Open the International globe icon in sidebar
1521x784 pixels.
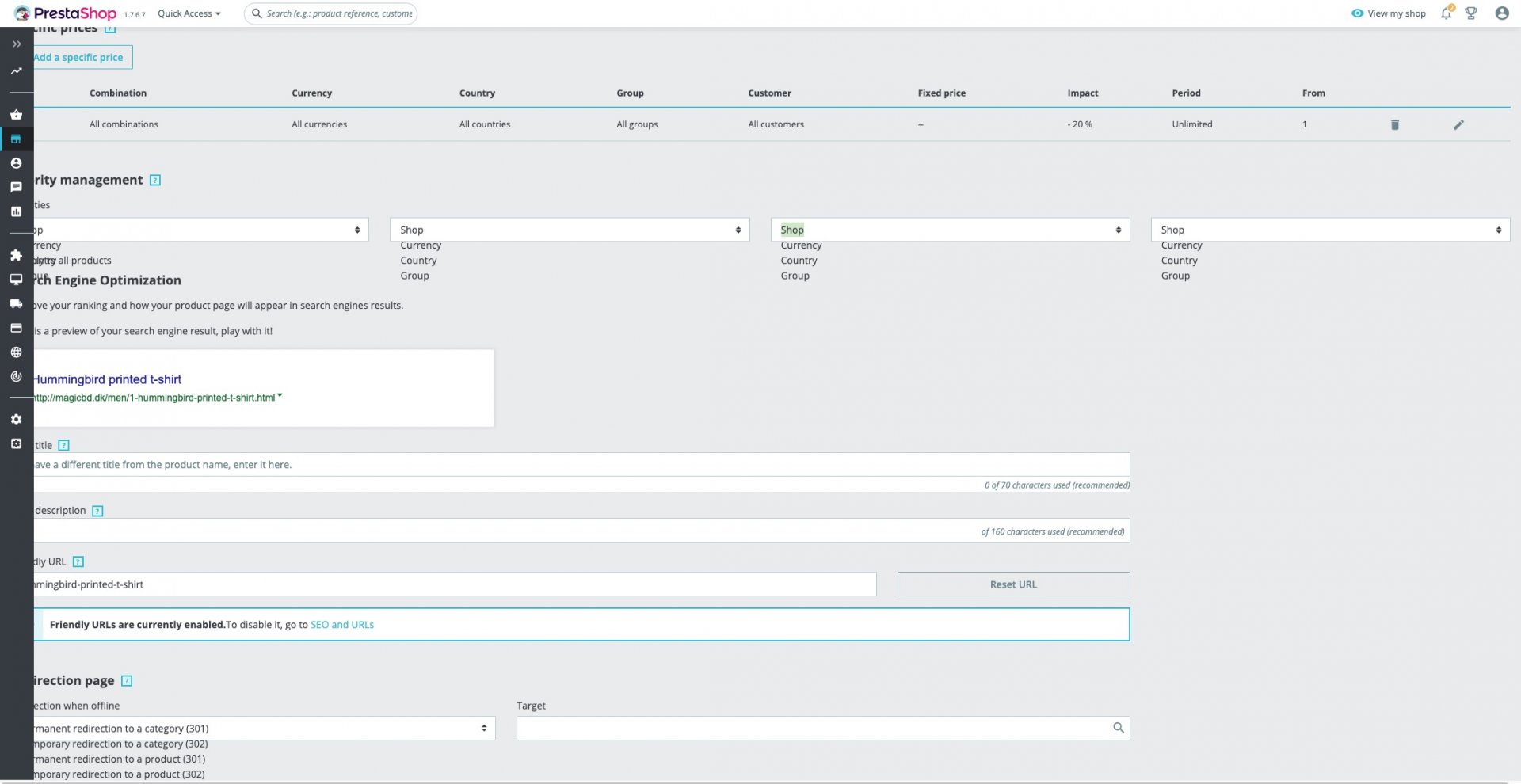tap(16, 352)
